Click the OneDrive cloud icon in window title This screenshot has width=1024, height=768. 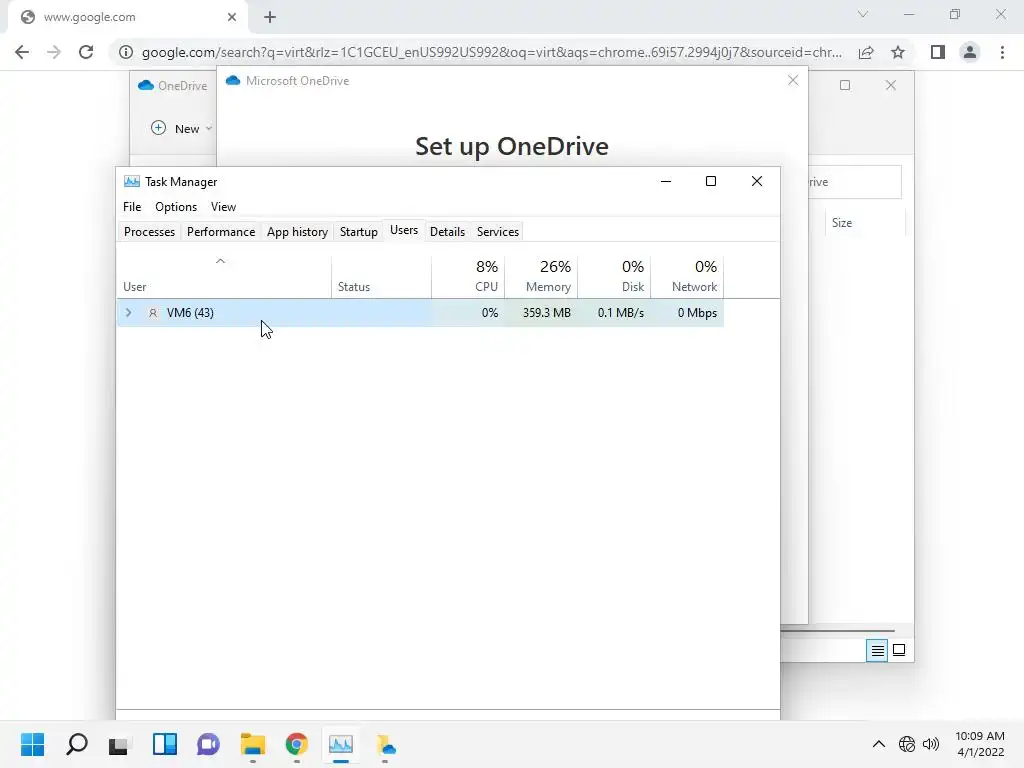click(x=146, y=86)
